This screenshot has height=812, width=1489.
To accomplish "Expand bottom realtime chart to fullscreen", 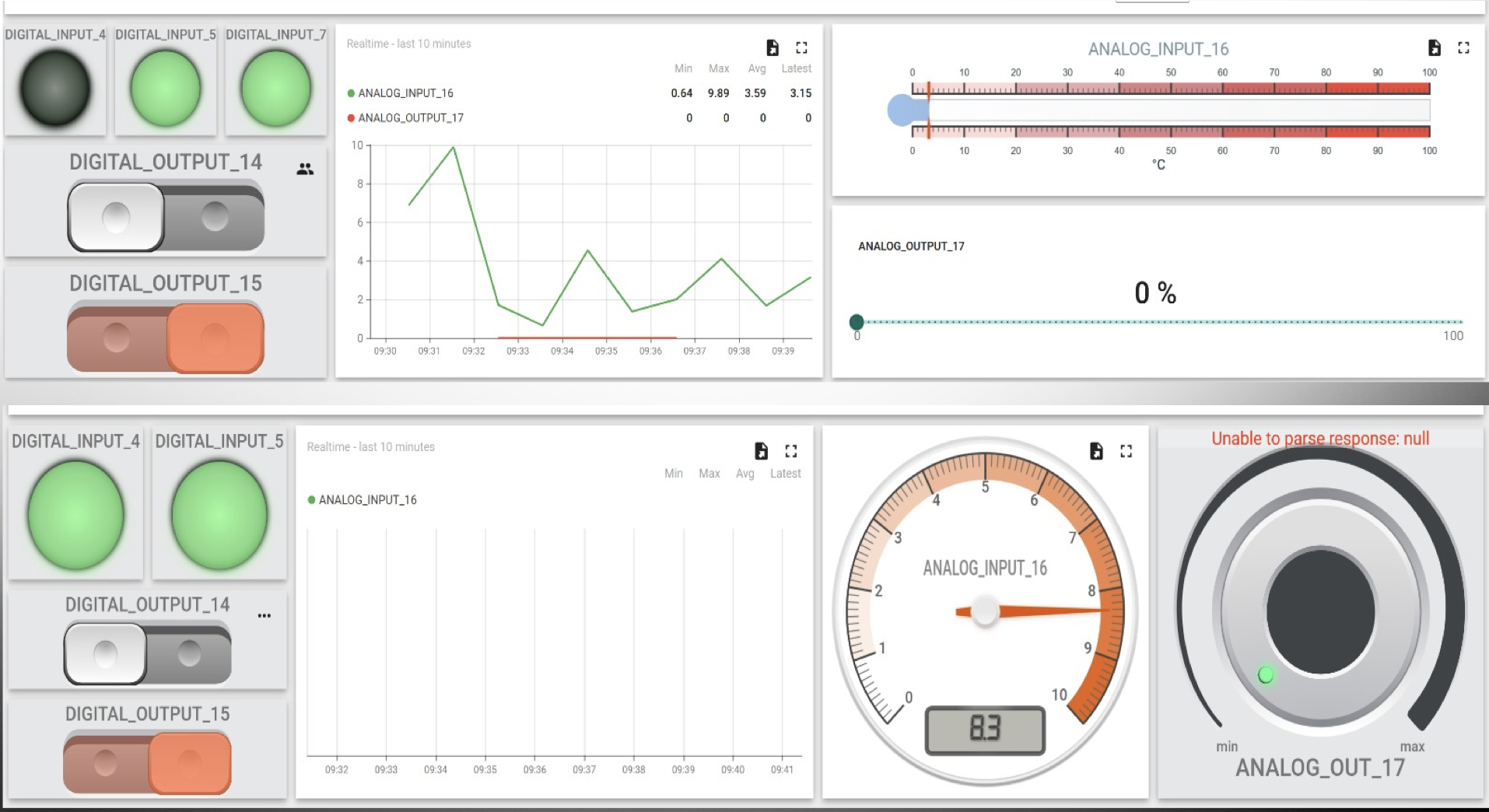I will click(791, 451).
